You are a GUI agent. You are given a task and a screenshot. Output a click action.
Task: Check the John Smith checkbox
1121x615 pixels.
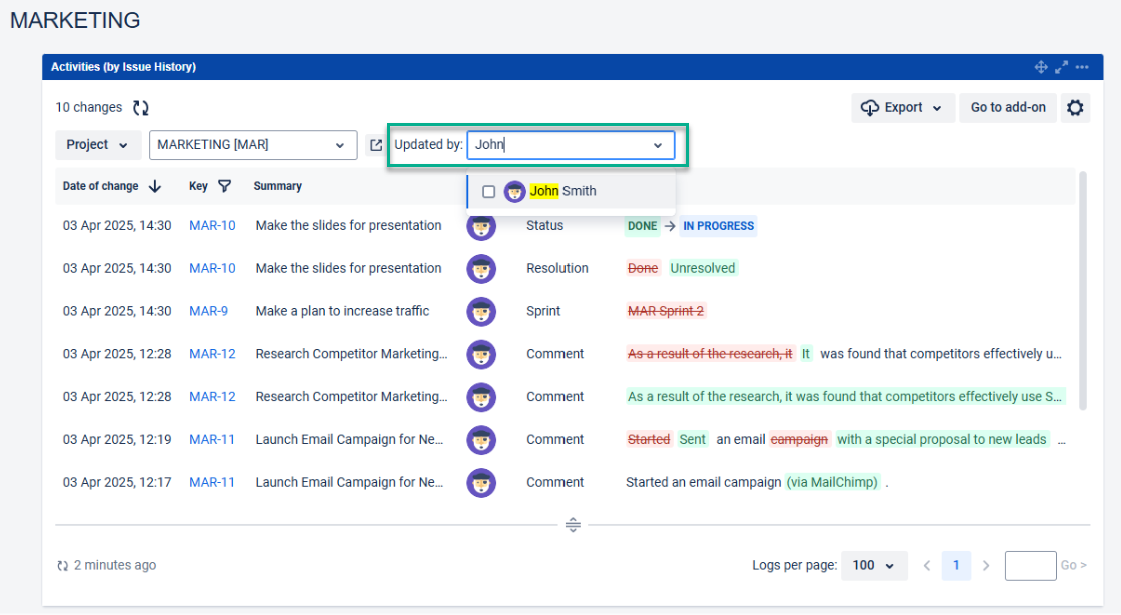(489, 191)
